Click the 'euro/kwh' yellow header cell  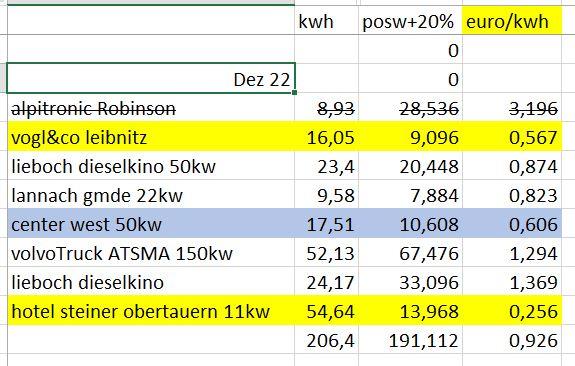tap(512, 21)
